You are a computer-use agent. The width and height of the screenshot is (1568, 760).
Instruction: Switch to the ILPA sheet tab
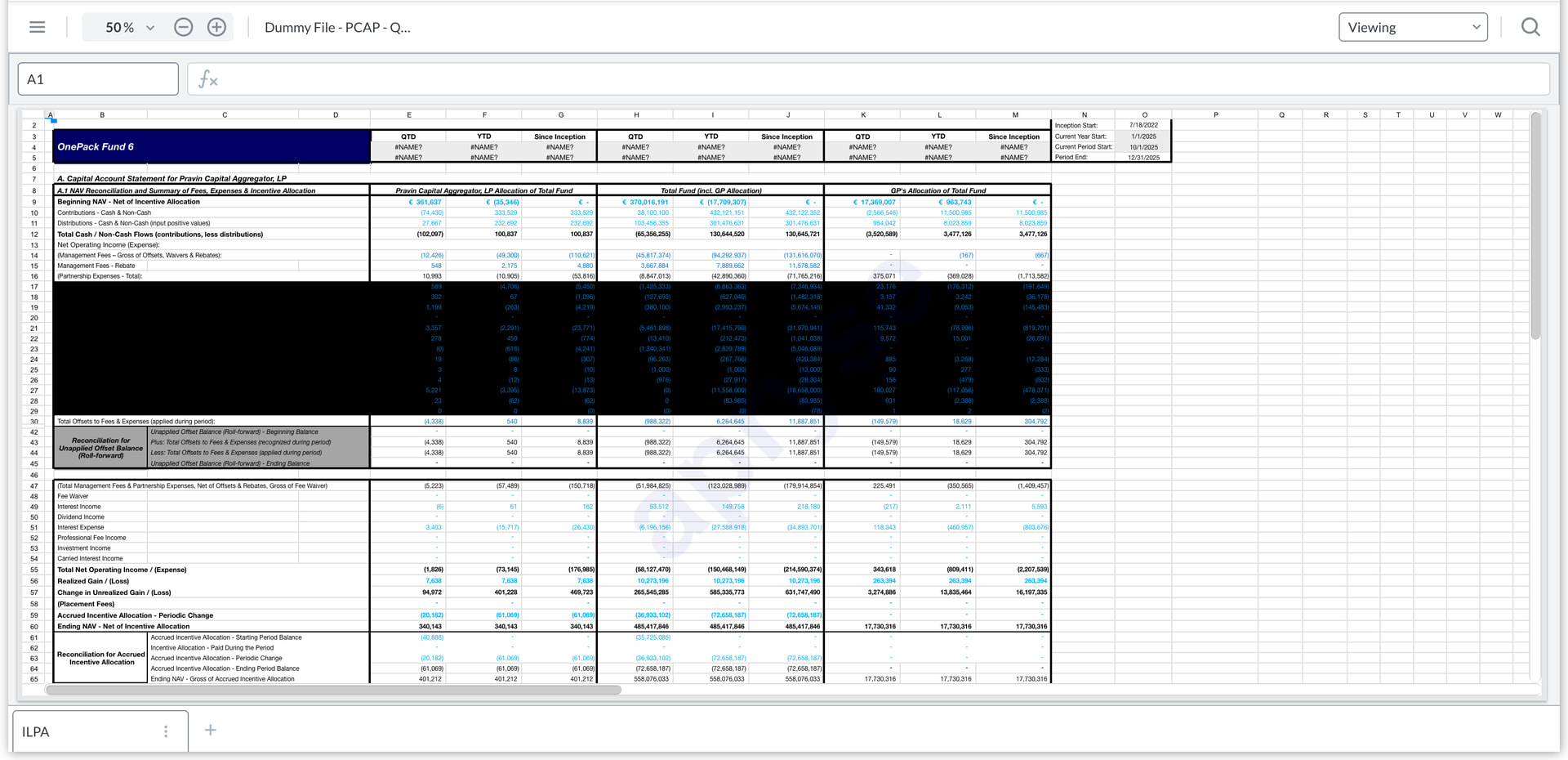pos(36,731)
